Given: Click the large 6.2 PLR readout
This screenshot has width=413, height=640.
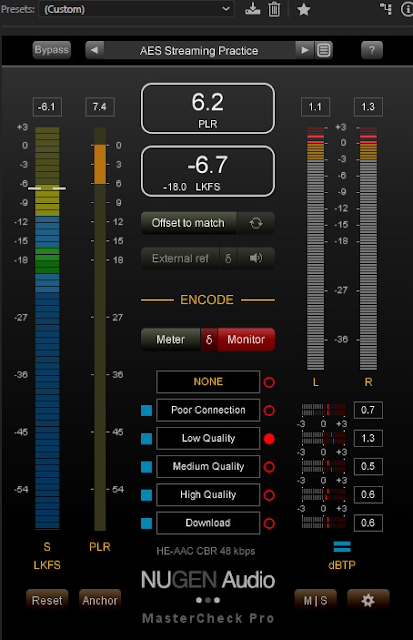Looking at the screenshot, I should point(208,109).
